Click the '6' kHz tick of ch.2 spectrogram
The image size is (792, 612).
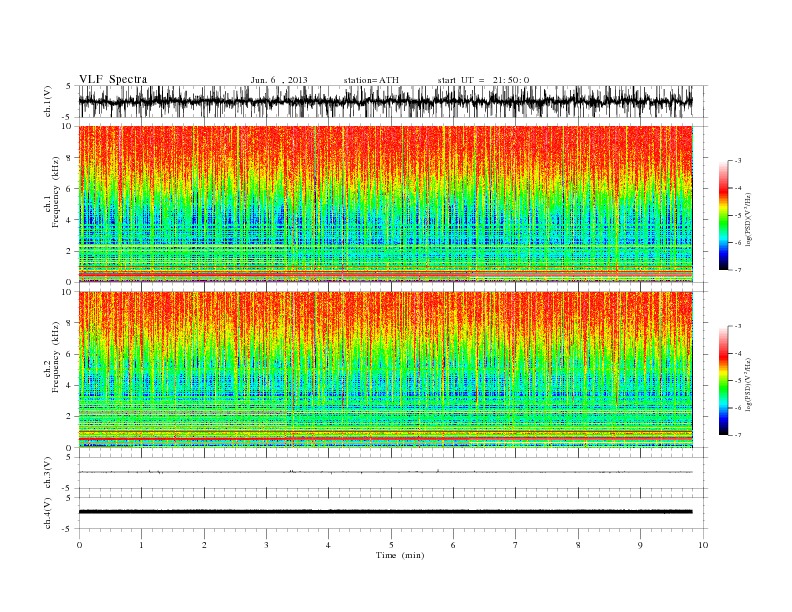[69, 354]
